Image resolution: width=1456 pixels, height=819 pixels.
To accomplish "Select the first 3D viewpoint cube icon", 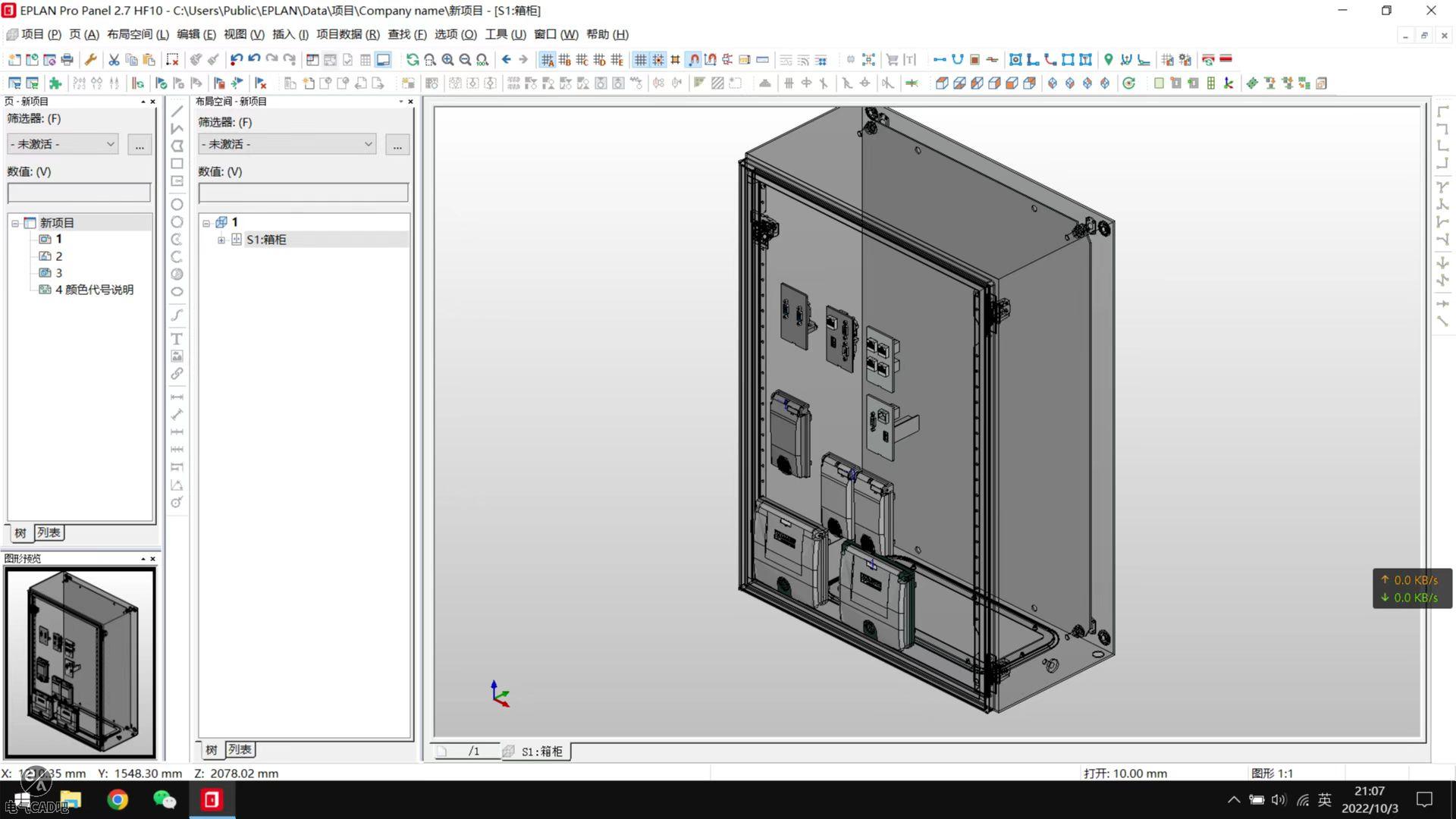I will [x=942, y=83].
